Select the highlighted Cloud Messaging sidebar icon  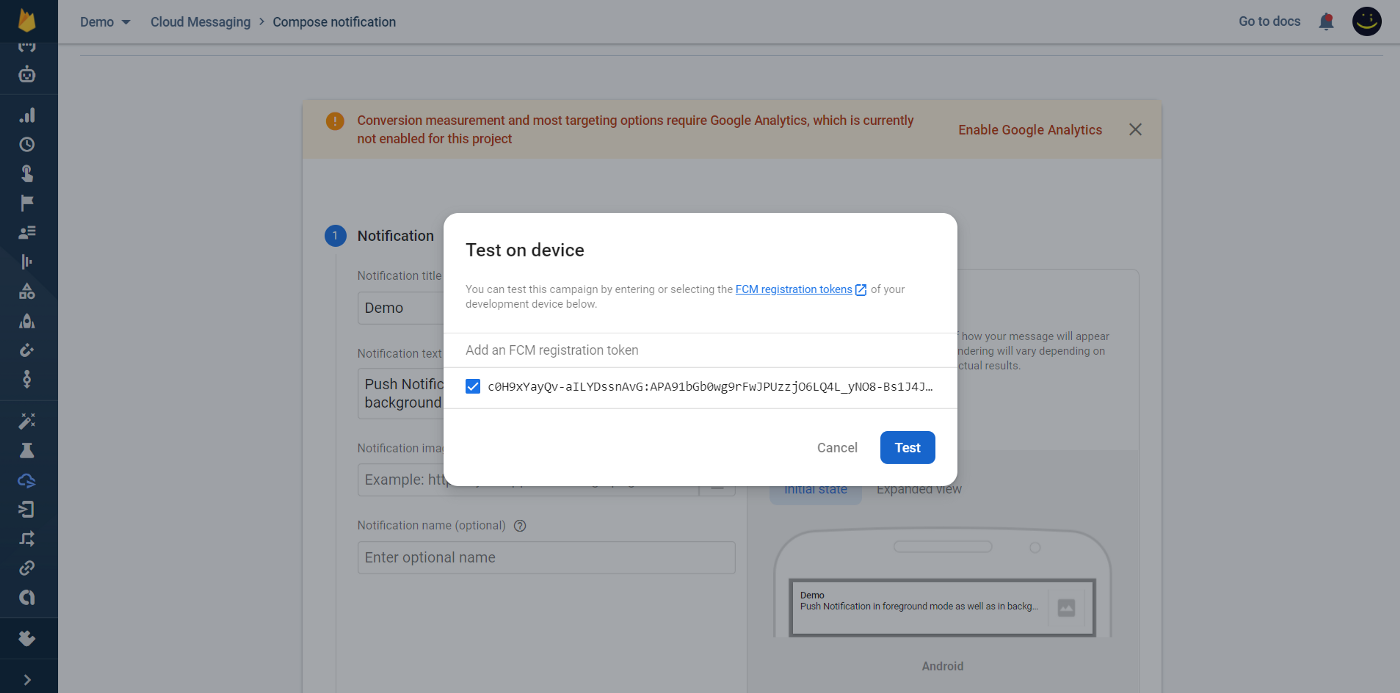click(27, 480)
